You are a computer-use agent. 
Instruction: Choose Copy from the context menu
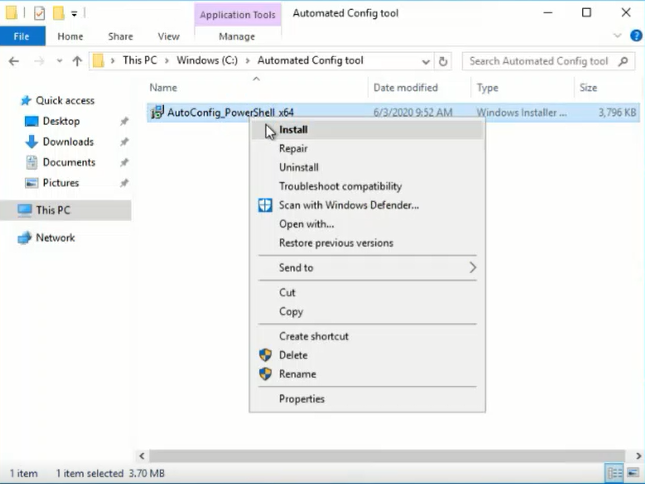(367, 311)
